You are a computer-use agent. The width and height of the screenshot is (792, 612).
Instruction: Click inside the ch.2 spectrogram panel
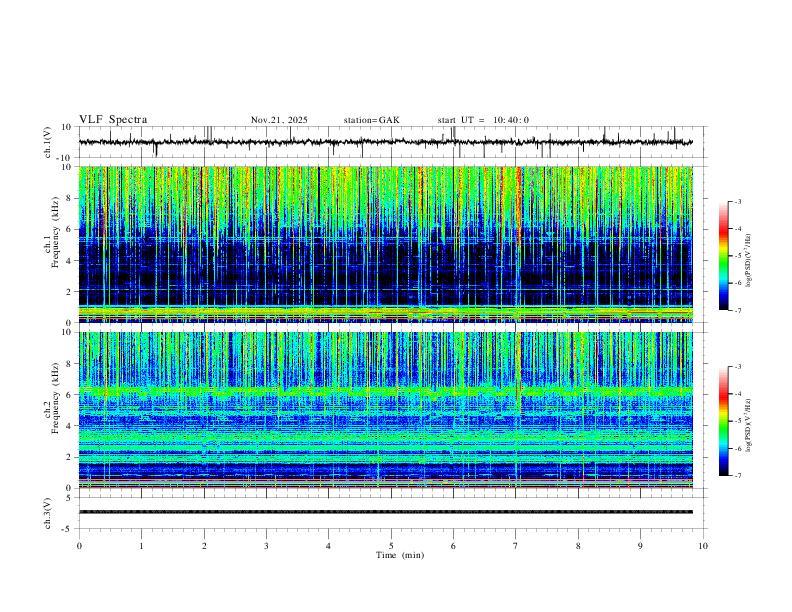click(386, 410)
